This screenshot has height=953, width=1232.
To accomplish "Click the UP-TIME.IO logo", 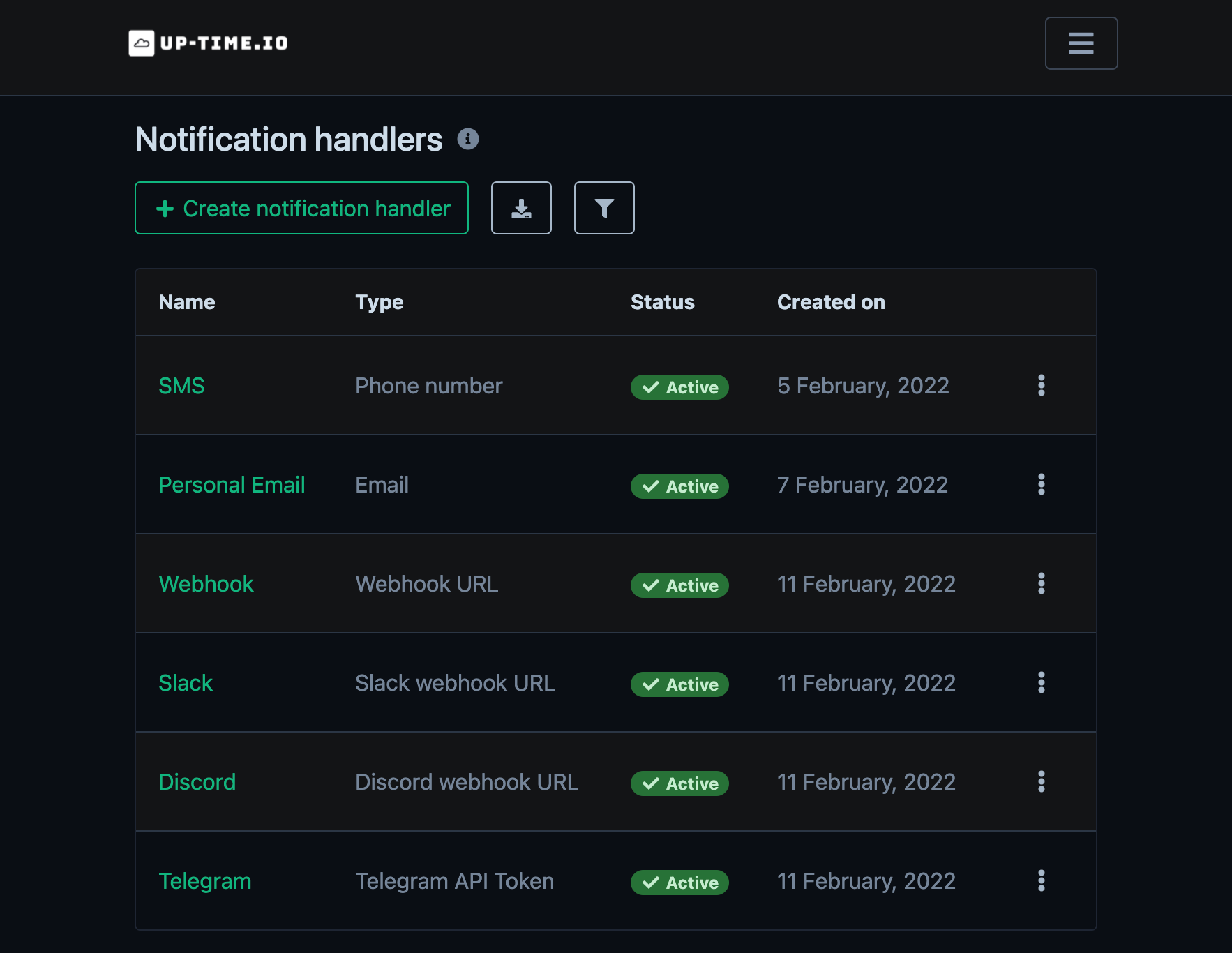I will click(208, 43).
